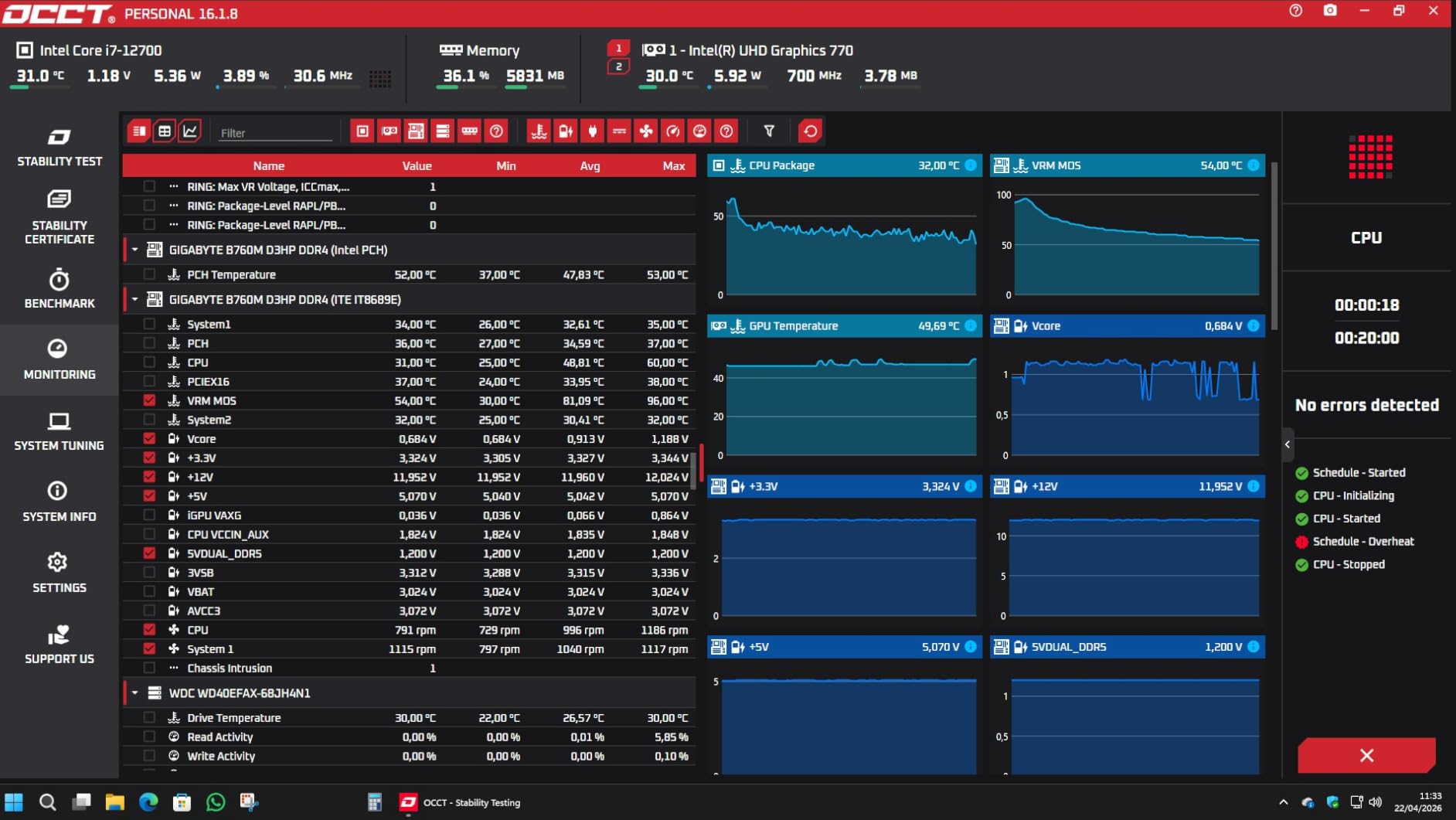Image resolution: width=1456 pixels, height=820 pixels.
Task: Toggle the temperature sensor filter icon
Action: [539, 131]
